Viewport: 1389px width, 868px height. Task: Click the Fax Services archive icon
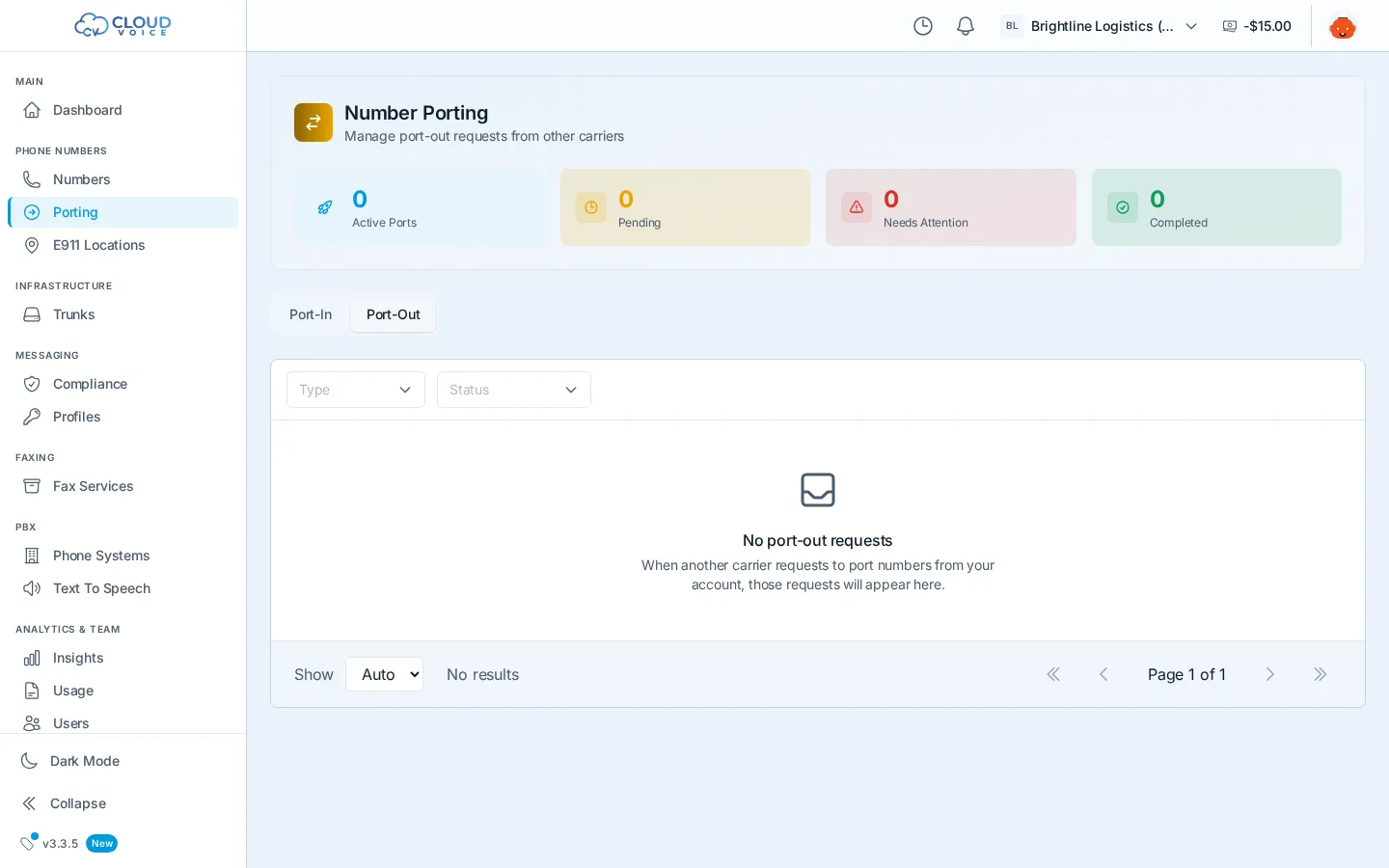tap(32, 486)
